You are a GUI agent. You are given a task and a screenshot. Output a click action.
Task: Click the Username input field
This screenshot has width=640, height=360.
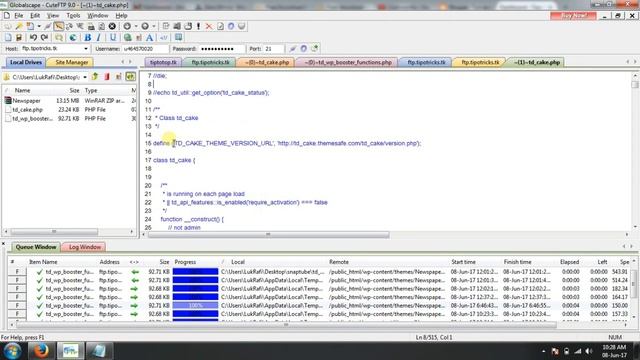tap(145, 49)
